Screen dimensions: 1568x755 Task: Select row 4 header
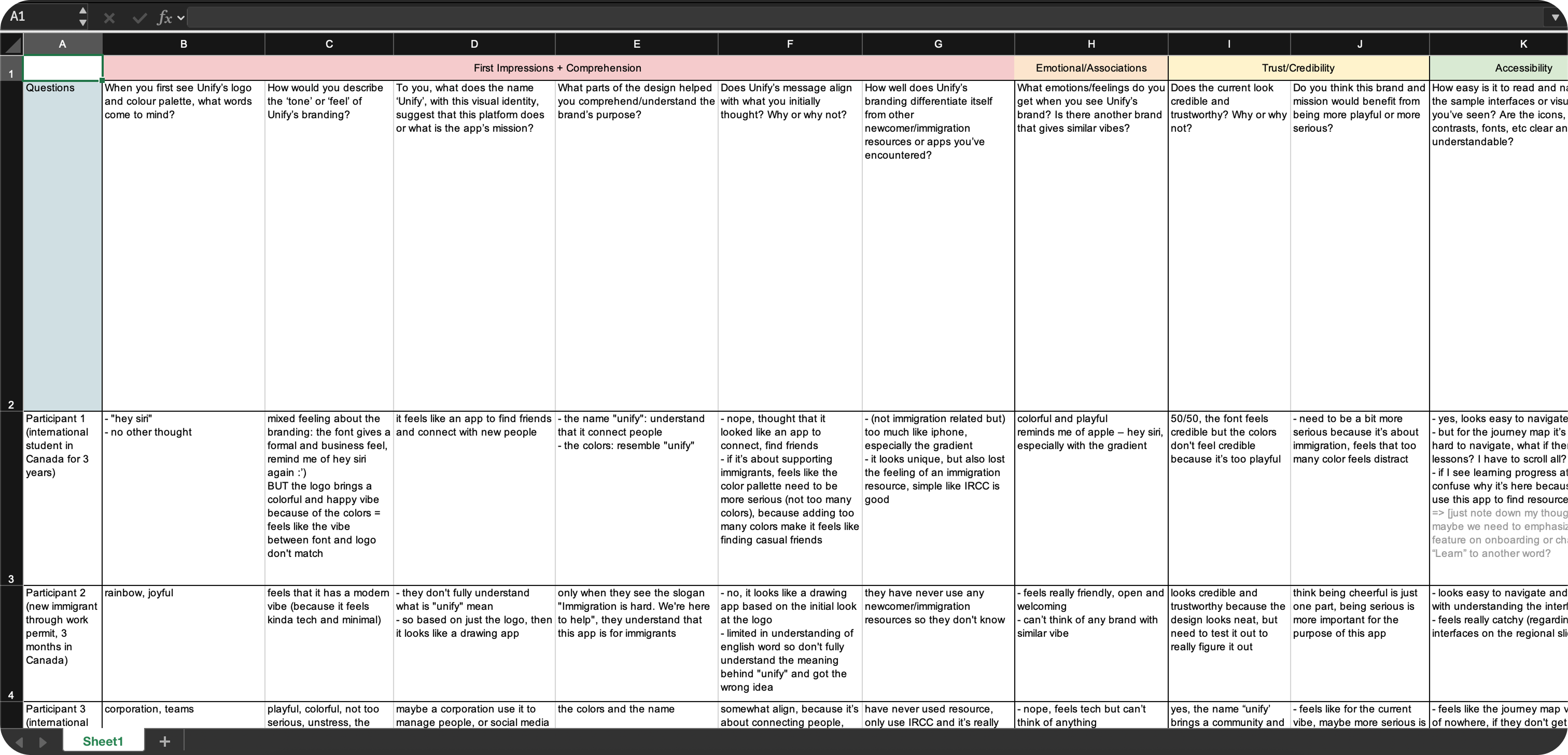11,643
